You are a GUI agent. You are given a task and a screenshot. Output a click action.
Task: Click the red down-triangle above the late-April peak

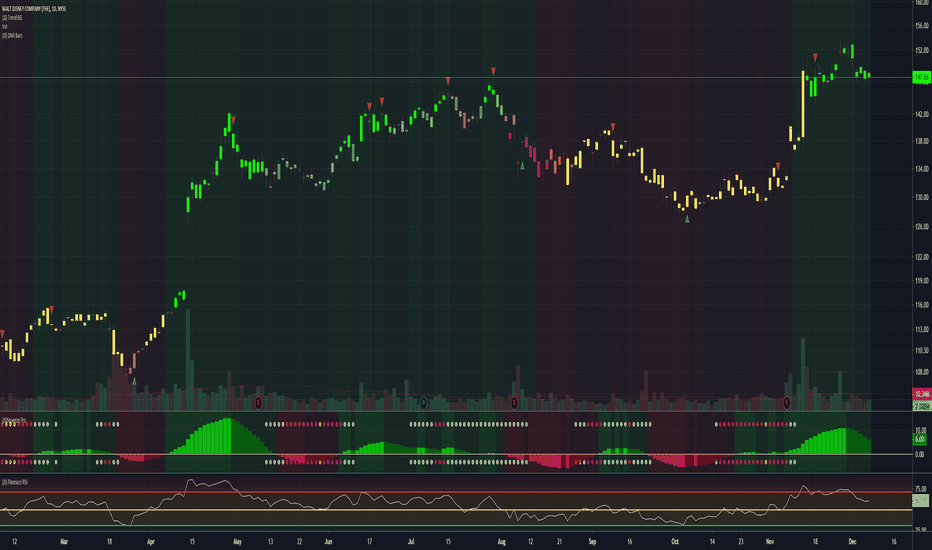(x=233, y=120)
